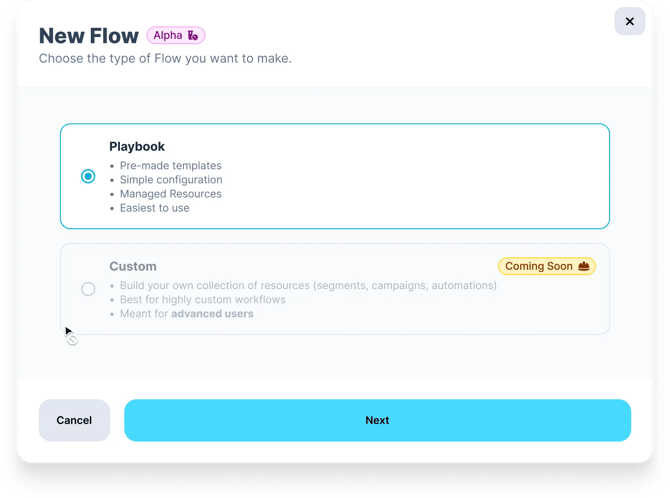Click the Coming Soon badge text

pyautogui.click(x=538, y=266)
